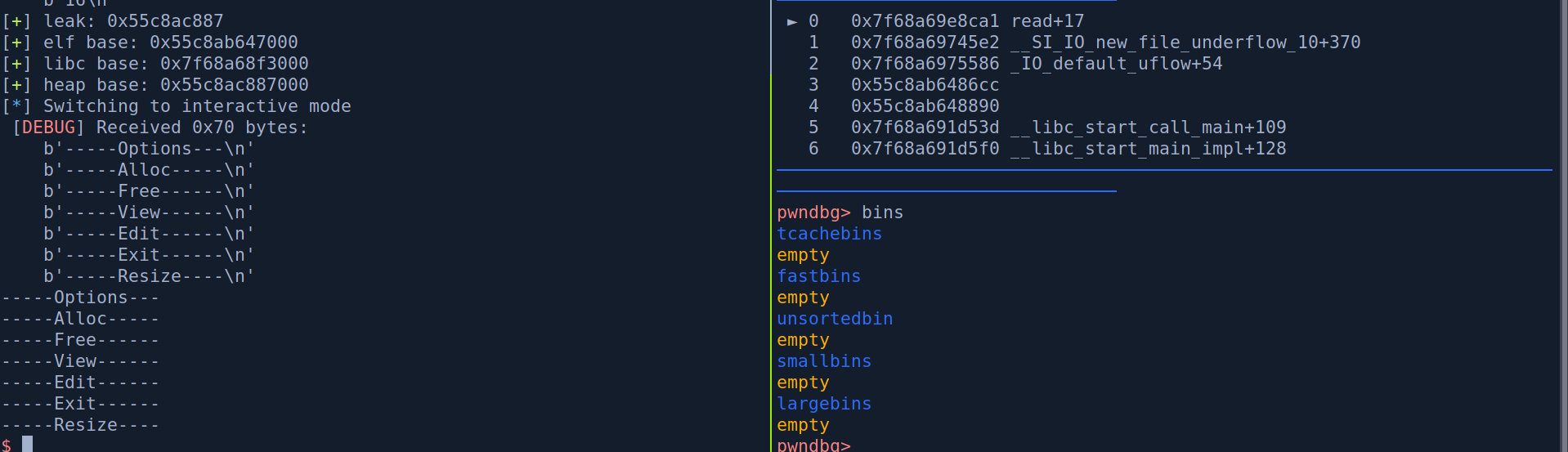
Task: Click __libc_start_call_main+109 in frame 5
Action: 1148,128
